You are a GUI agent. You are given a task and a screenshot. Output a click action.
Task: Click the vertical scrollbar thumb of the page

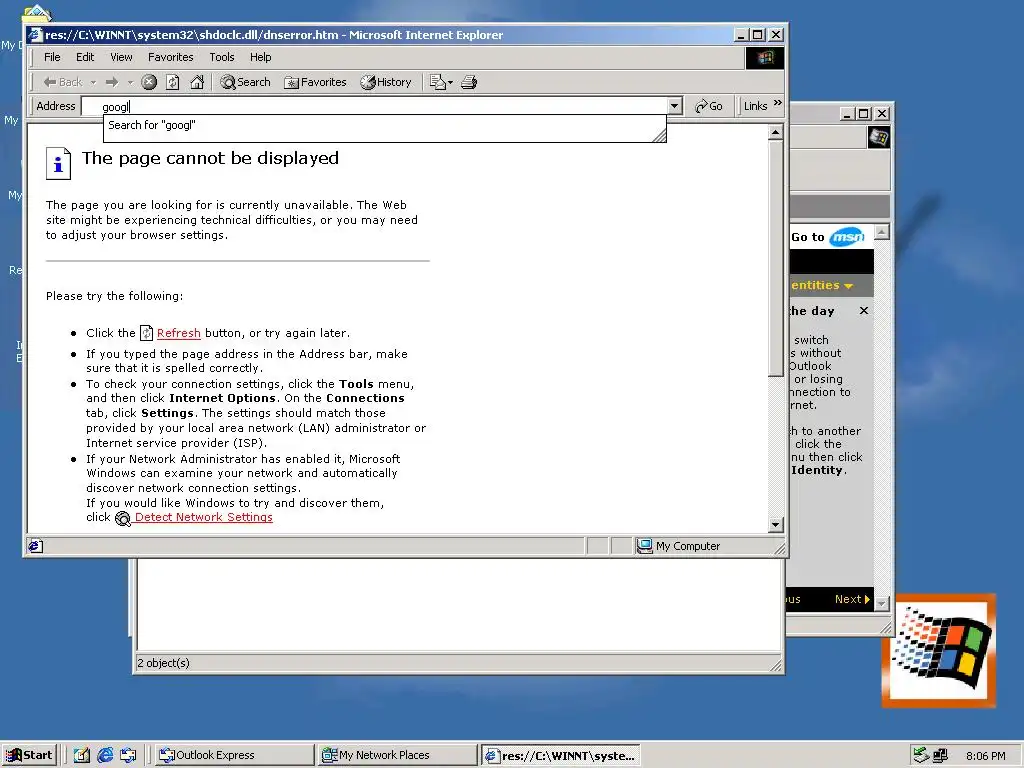click(775, 259)
